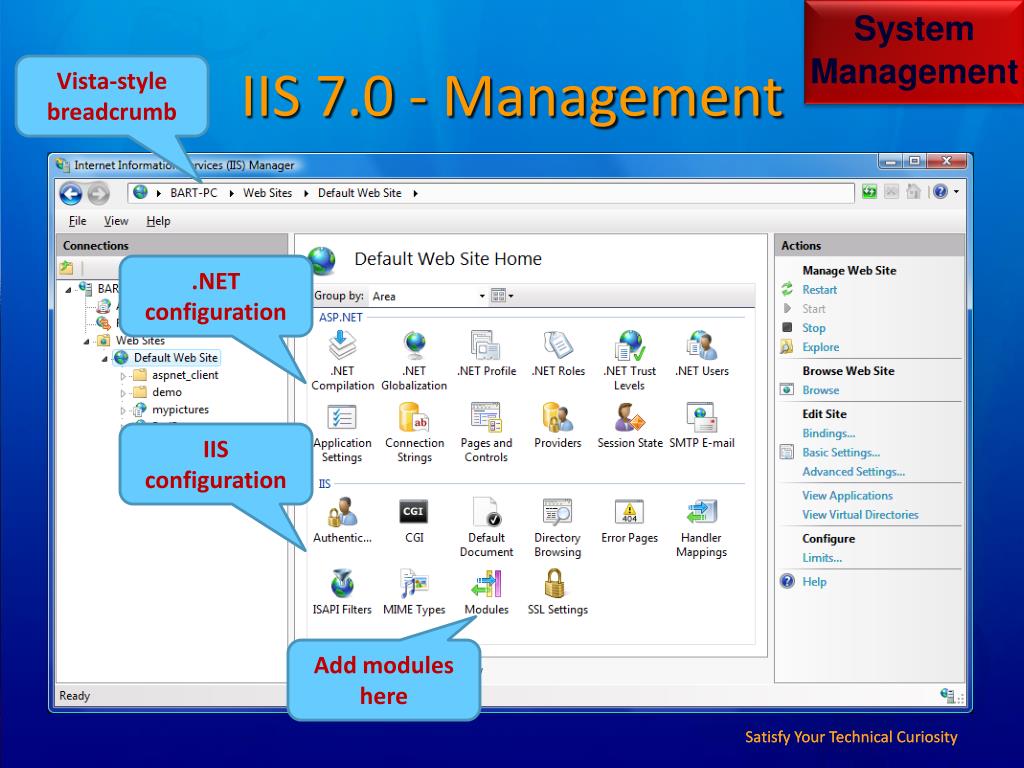Collapse the Default Web Site node
The height and width of the screenshot is (768, 1024).
coord(104,358)
